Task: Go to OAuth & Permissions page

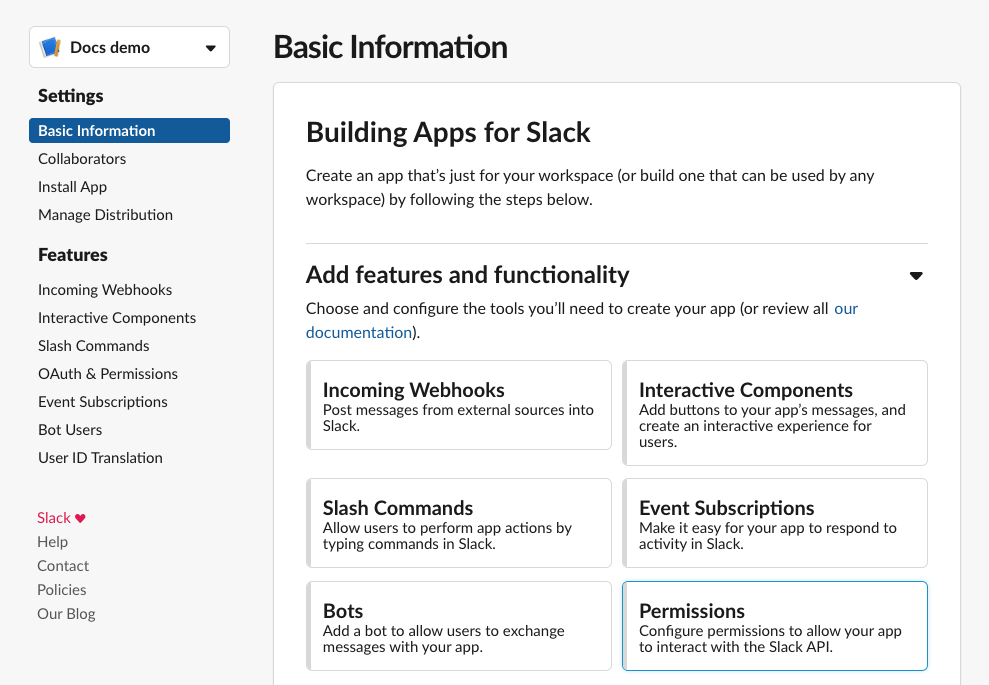Action: point(108,374)
